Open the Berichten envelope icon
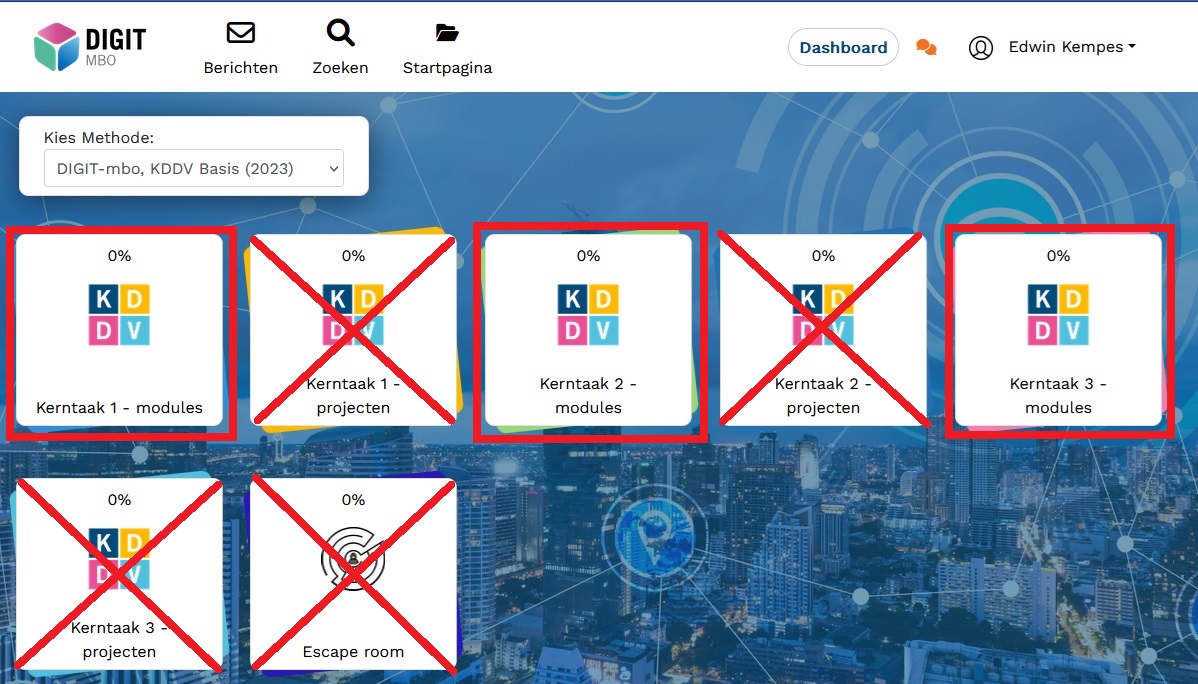This screenshot has width=1198, height=684. pos(241,33)
